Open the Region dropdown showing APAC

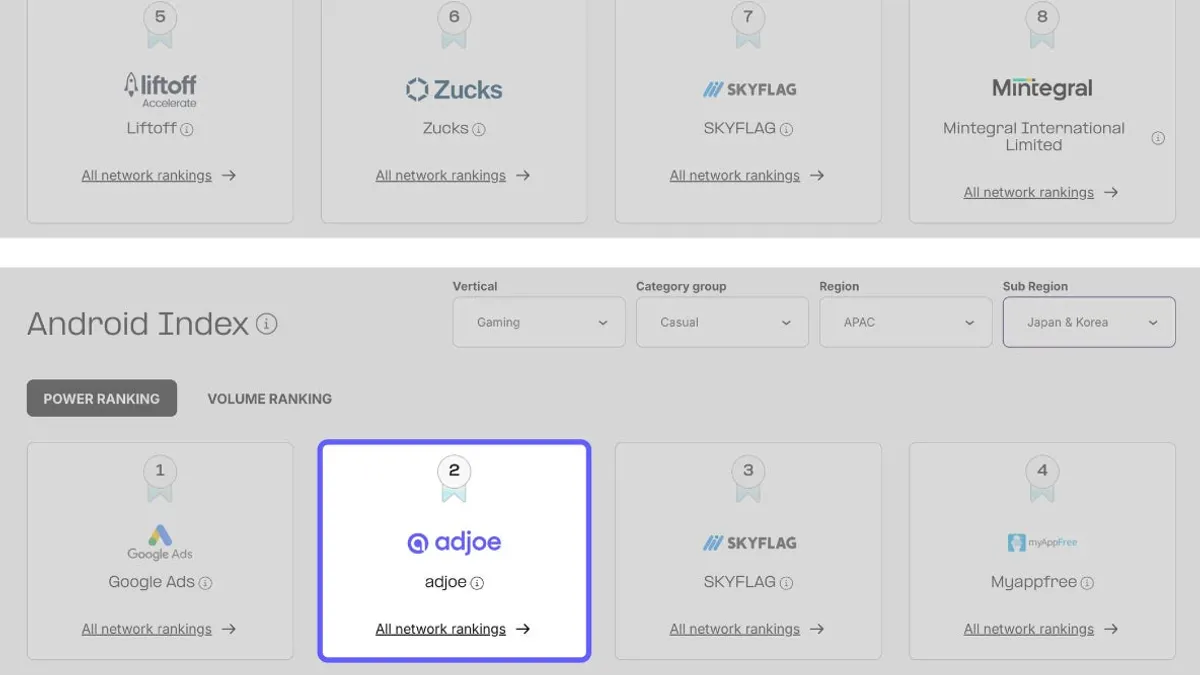pyautogui.click(x=905, y=323)
